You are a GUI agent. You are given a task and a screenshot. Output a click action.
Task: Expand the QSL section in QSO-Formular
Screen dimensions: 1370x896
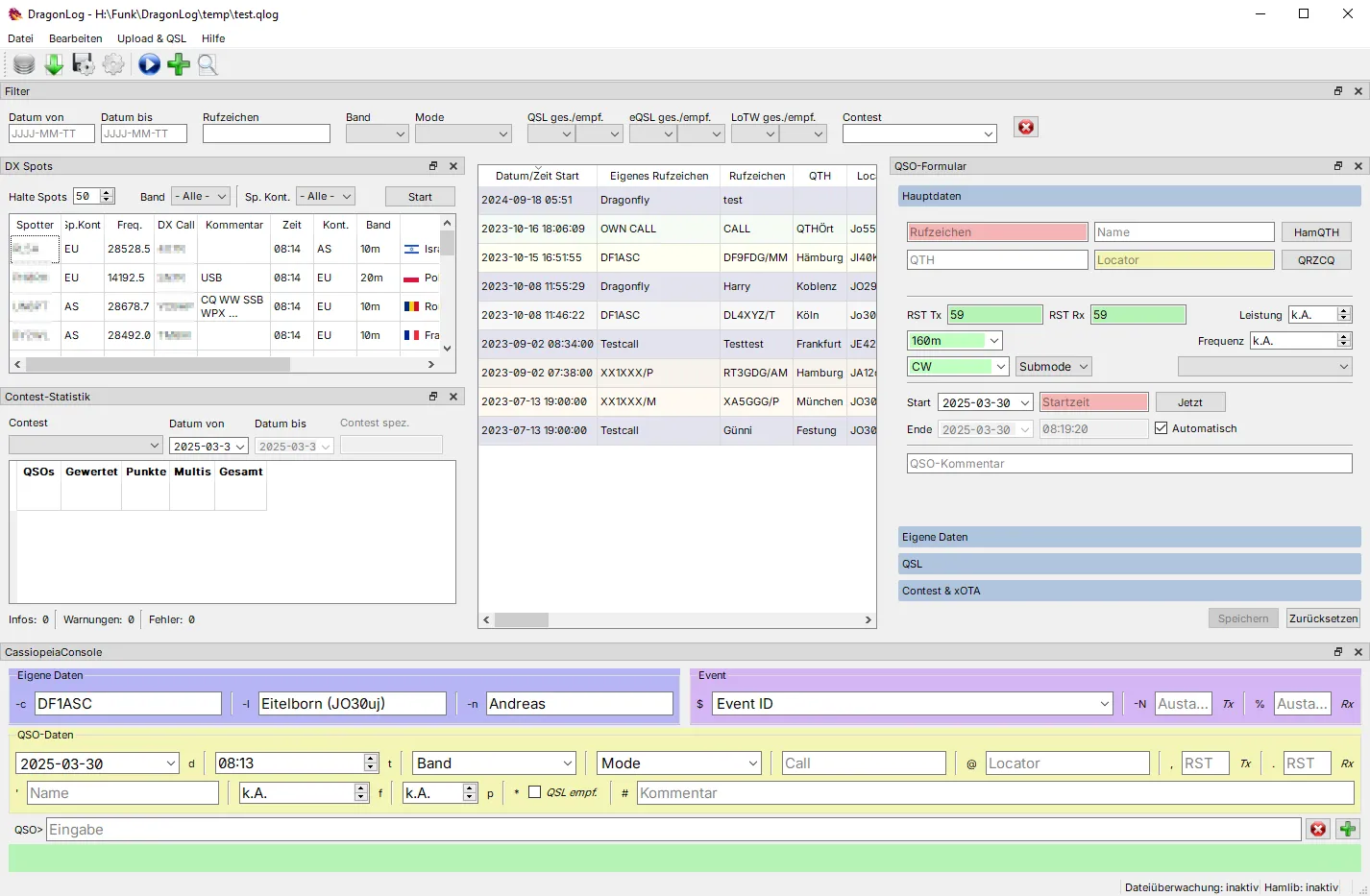(x=1130, y=564)
